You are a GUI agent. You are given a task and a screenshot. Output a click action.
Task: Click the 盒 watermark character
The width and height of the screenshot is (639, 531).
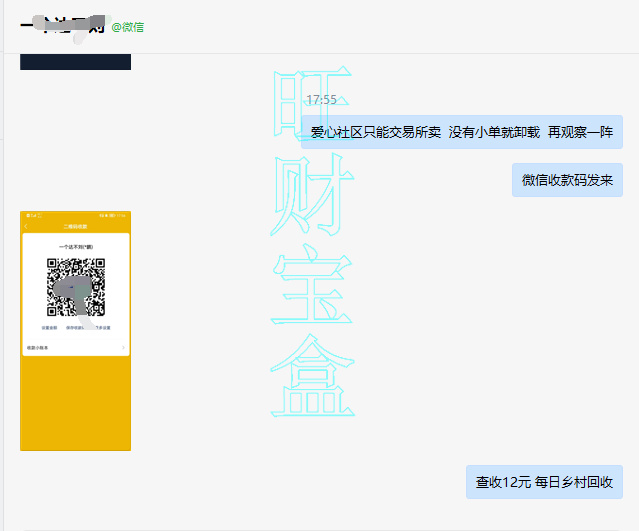(x=311, y=378)
